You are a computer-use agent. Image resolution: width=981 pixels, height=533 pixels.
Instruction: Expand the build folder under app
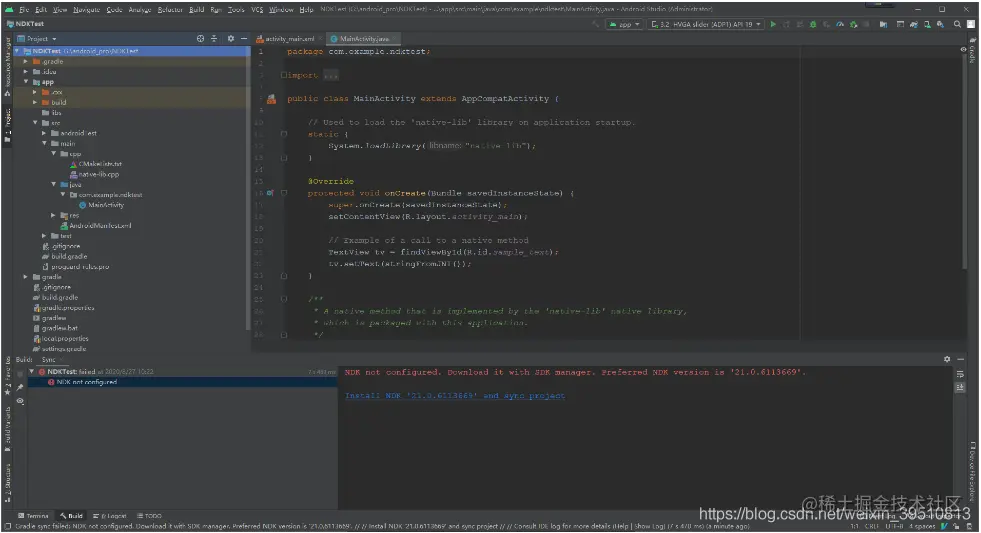[35, 102]
